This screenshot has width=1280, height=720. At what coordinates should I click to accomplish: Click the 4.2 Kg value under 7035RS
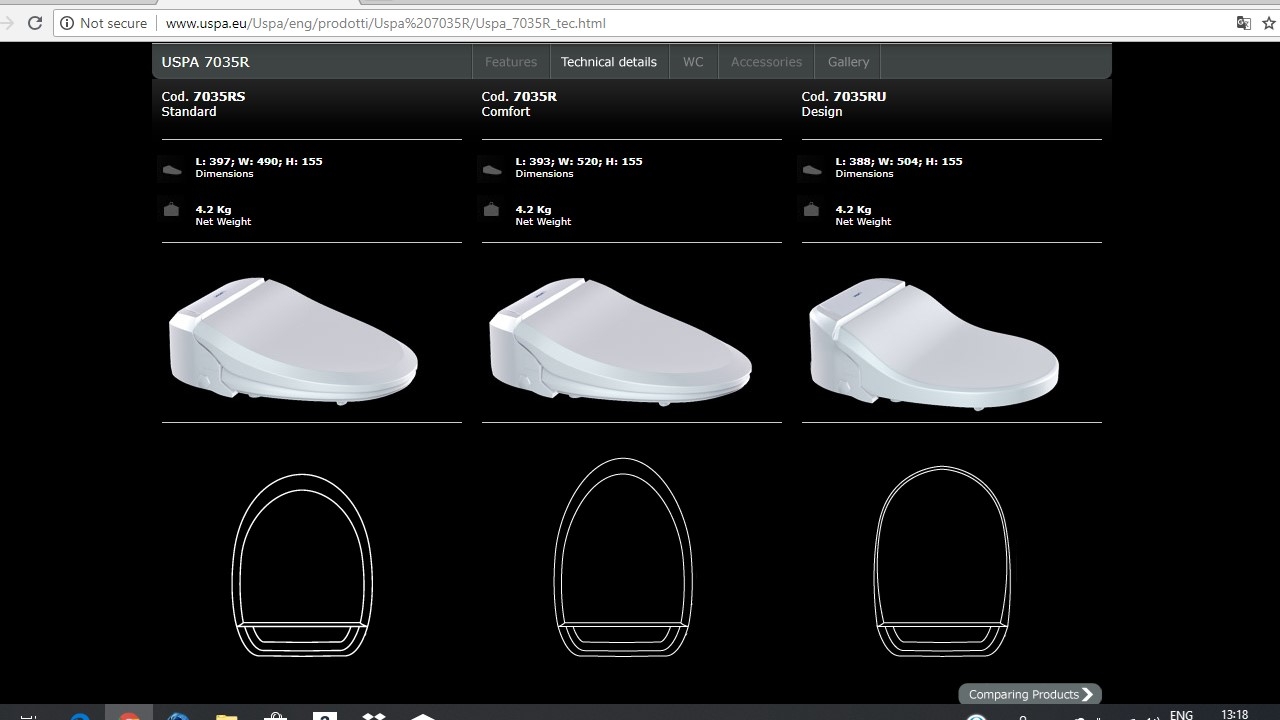pos(213,210)
